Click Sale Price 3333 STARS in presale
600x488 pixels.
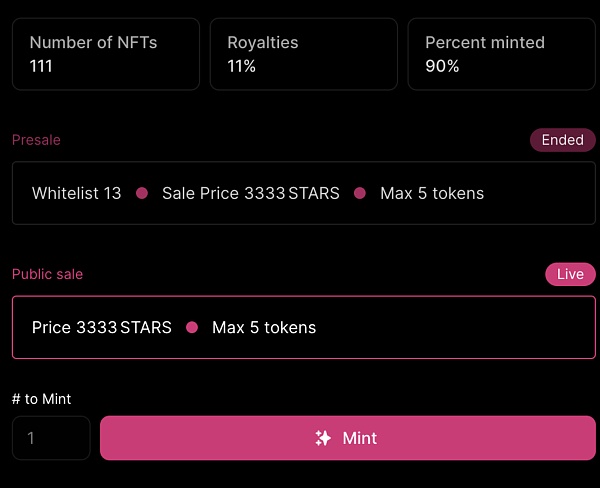(251, 193)
